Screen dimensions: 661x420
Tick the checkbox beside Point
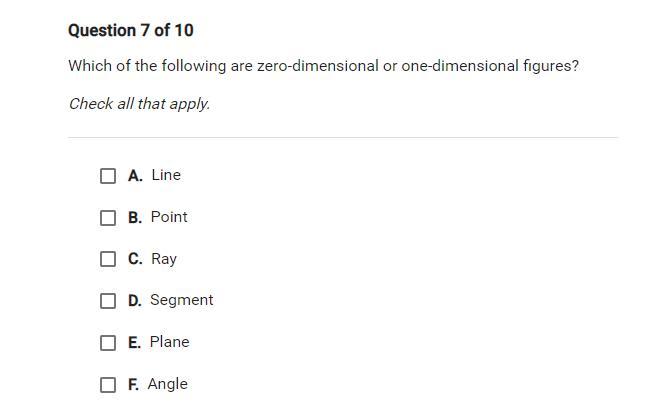click(x=108, y=218)
